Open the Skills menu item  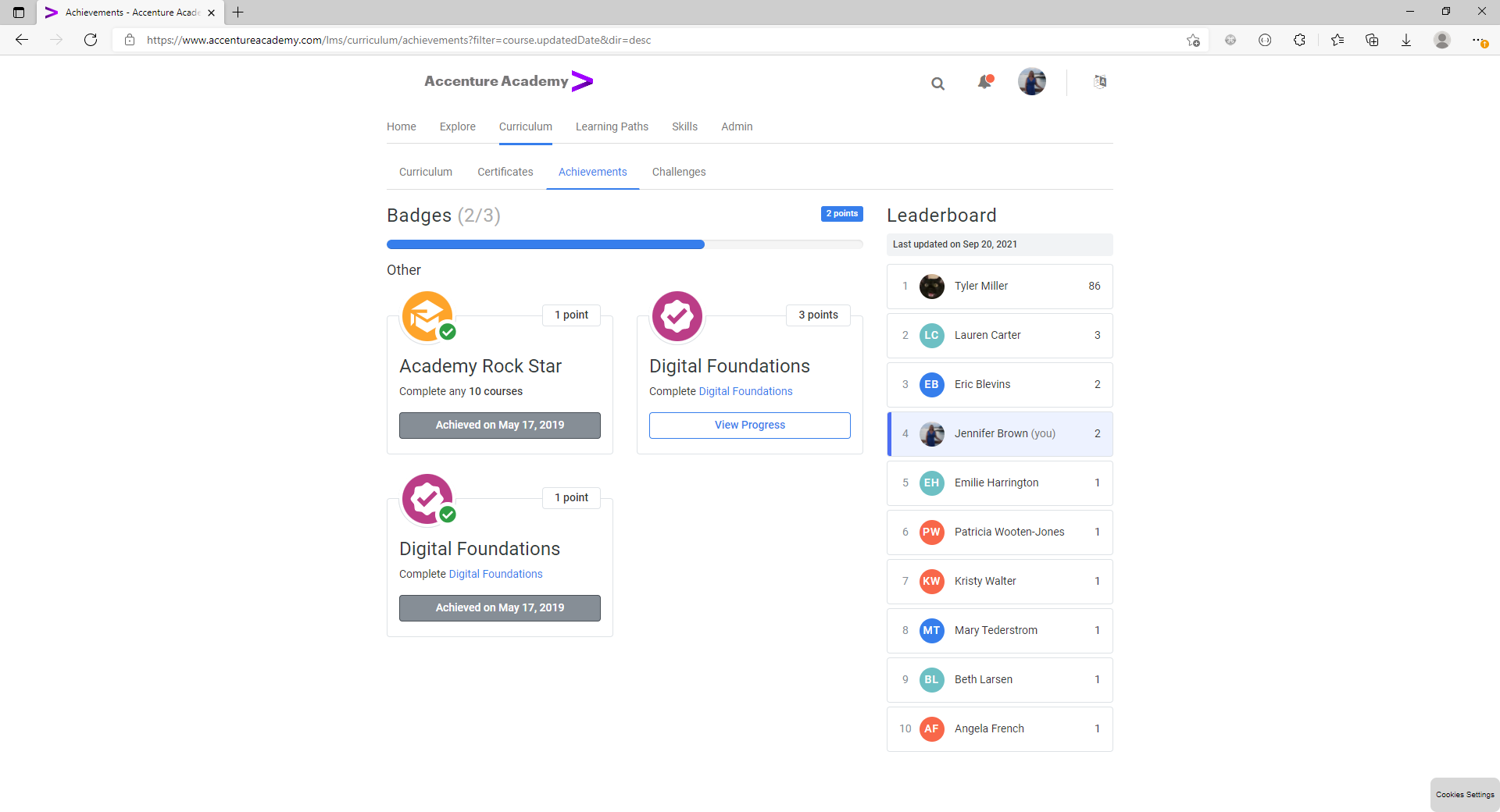pos(684,126)
